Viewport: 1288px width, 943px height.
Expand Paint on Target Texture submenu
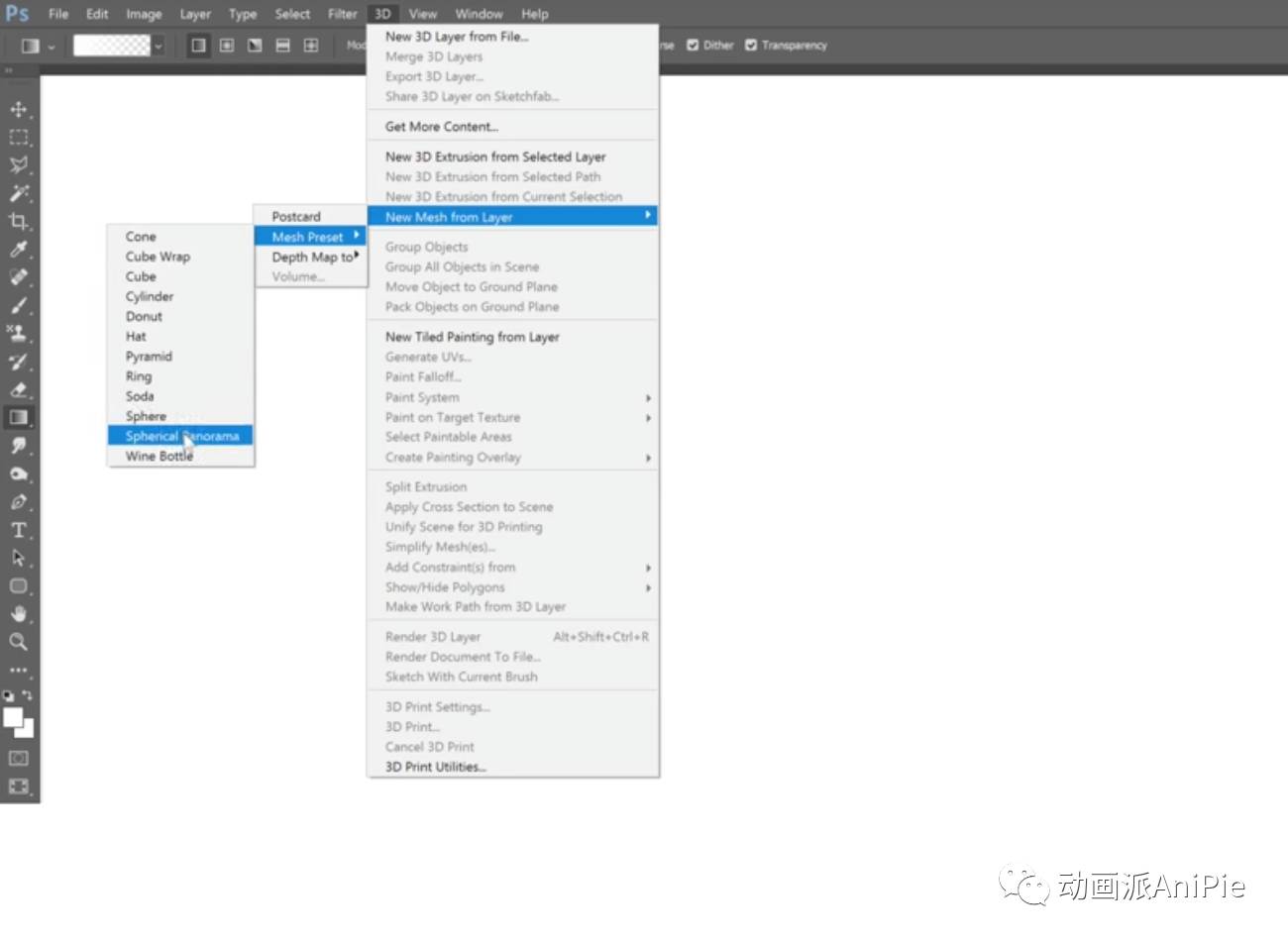(512, 417)
